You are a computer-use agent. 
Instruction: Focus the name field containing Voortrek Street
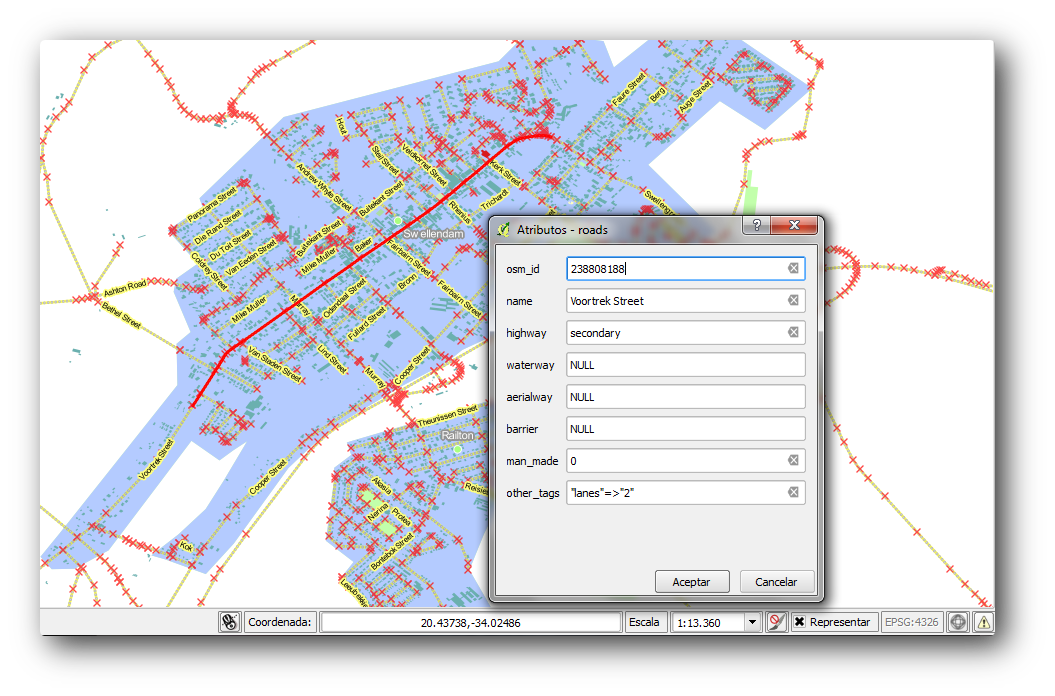coord(685,301)
